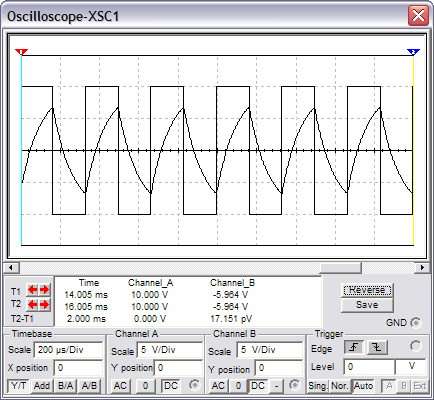434x400 pixels.
Task: Click the red T1 cursor marker
Action: point(22,52)
